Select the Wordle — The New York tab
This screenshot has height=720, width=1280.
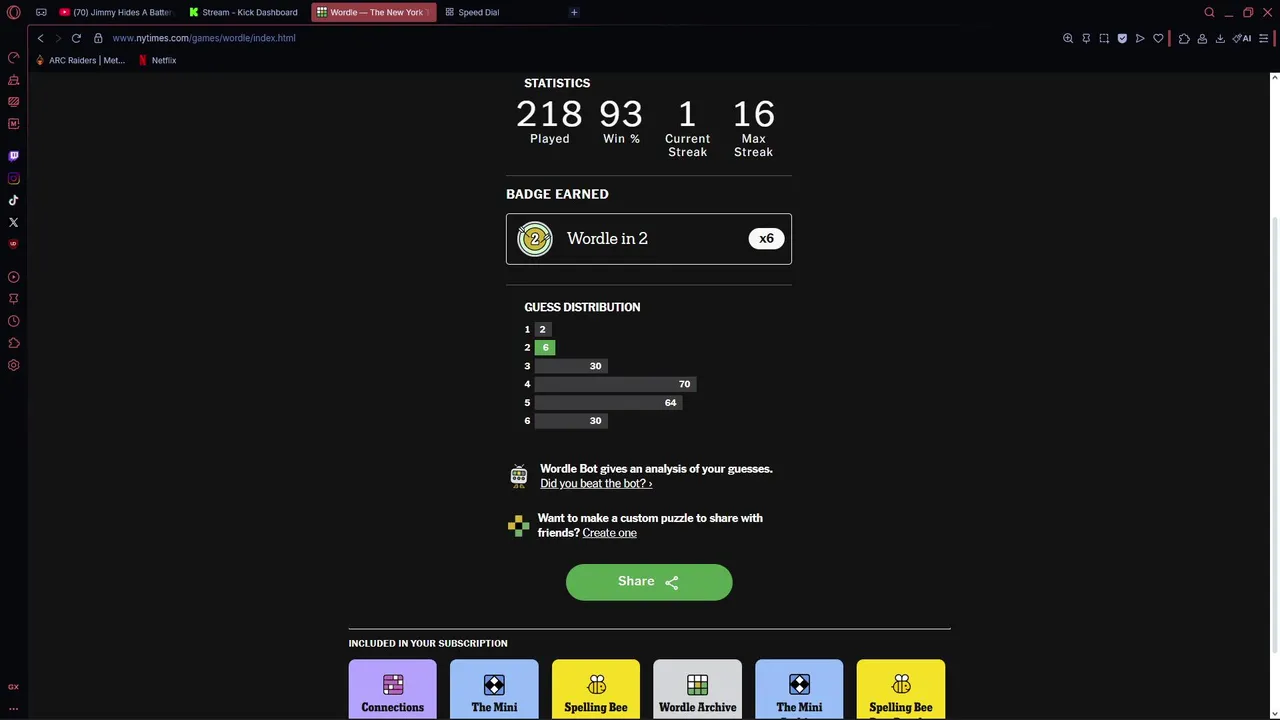(373, 12)
